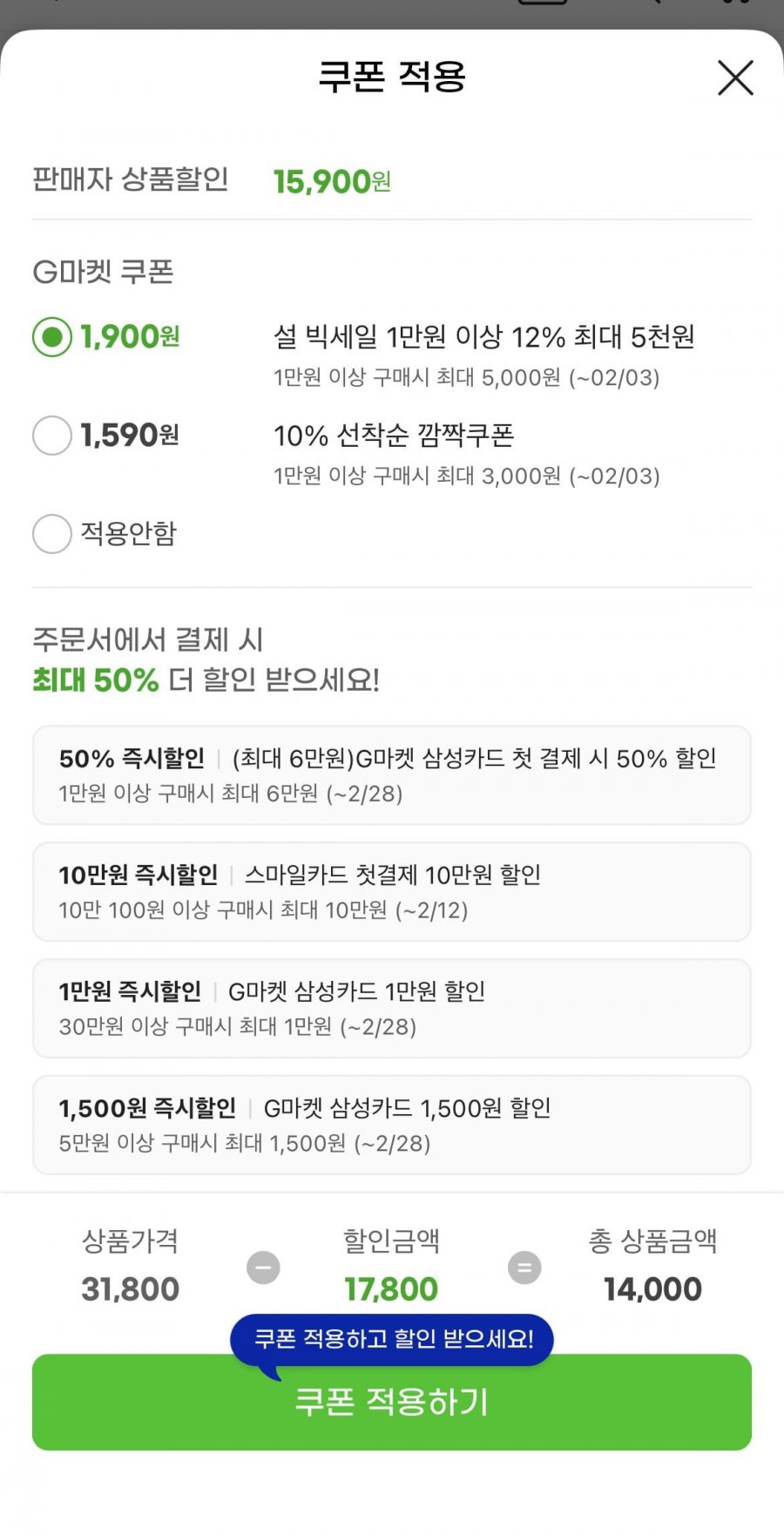Click the equals circle icon in summary
This screenshot has height=1535, width=784.
pos(524,1268)
